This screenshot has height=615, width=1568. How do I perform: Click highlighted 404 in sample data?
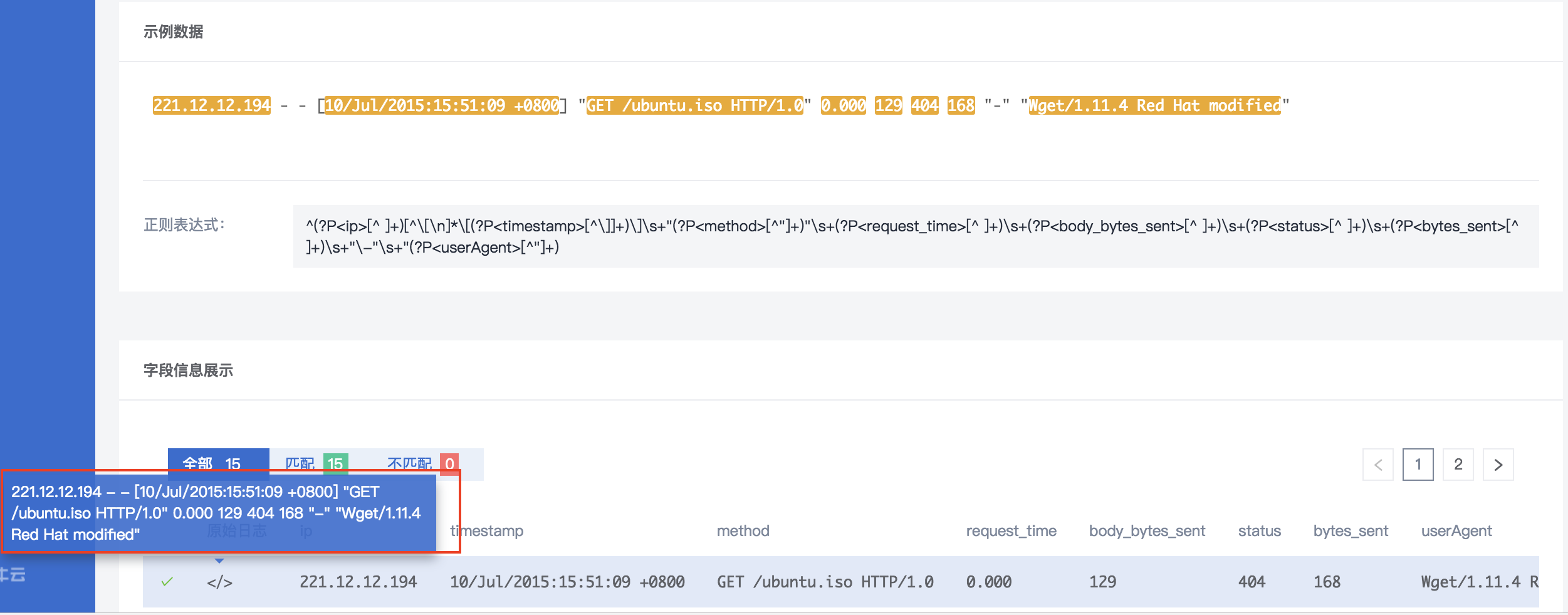point(925,105)
